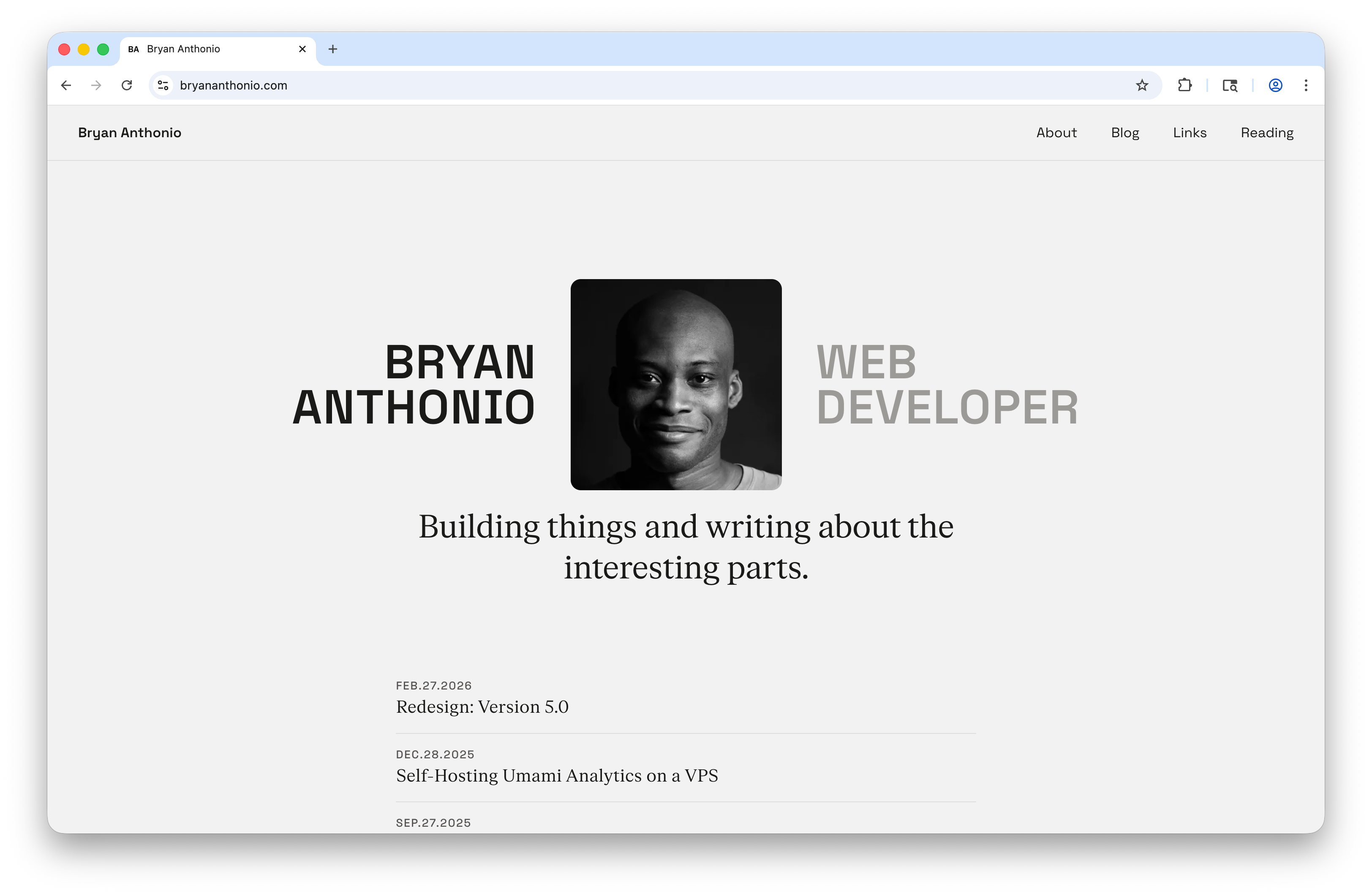Click the forward navigation arrow
The image size is (1372, 896).
(x=96, y=85)
